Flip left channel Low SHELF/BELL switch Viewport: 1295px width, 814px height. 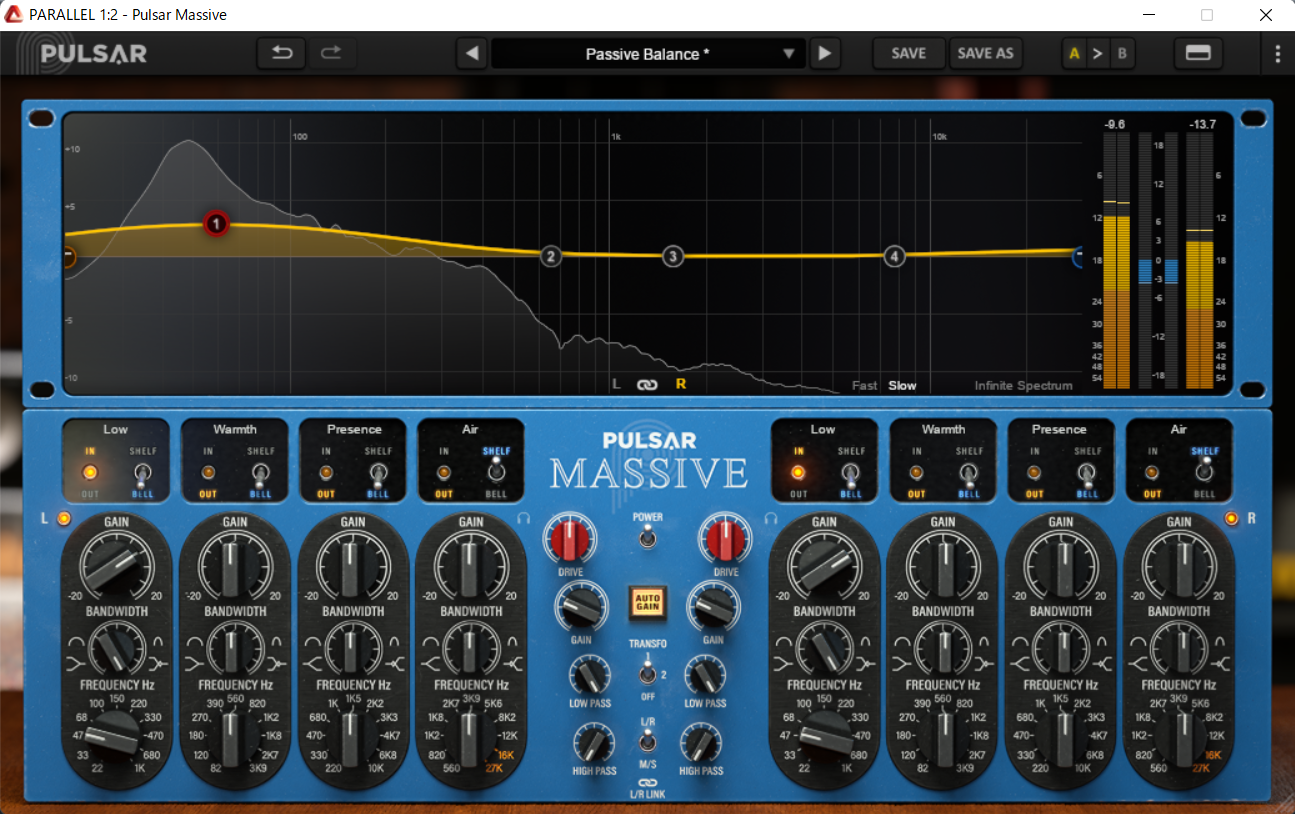(x=142, y=472)
